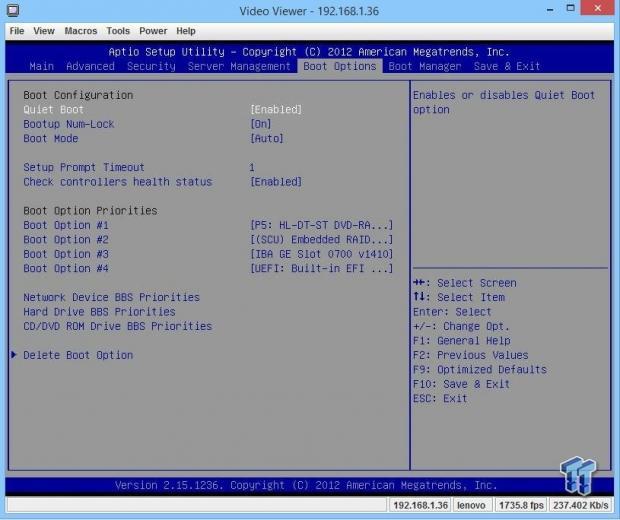Click the lenovo status bar field
The width and height of the screenshot is (620, 520).
pyautogui.click(x=472, y=505)
